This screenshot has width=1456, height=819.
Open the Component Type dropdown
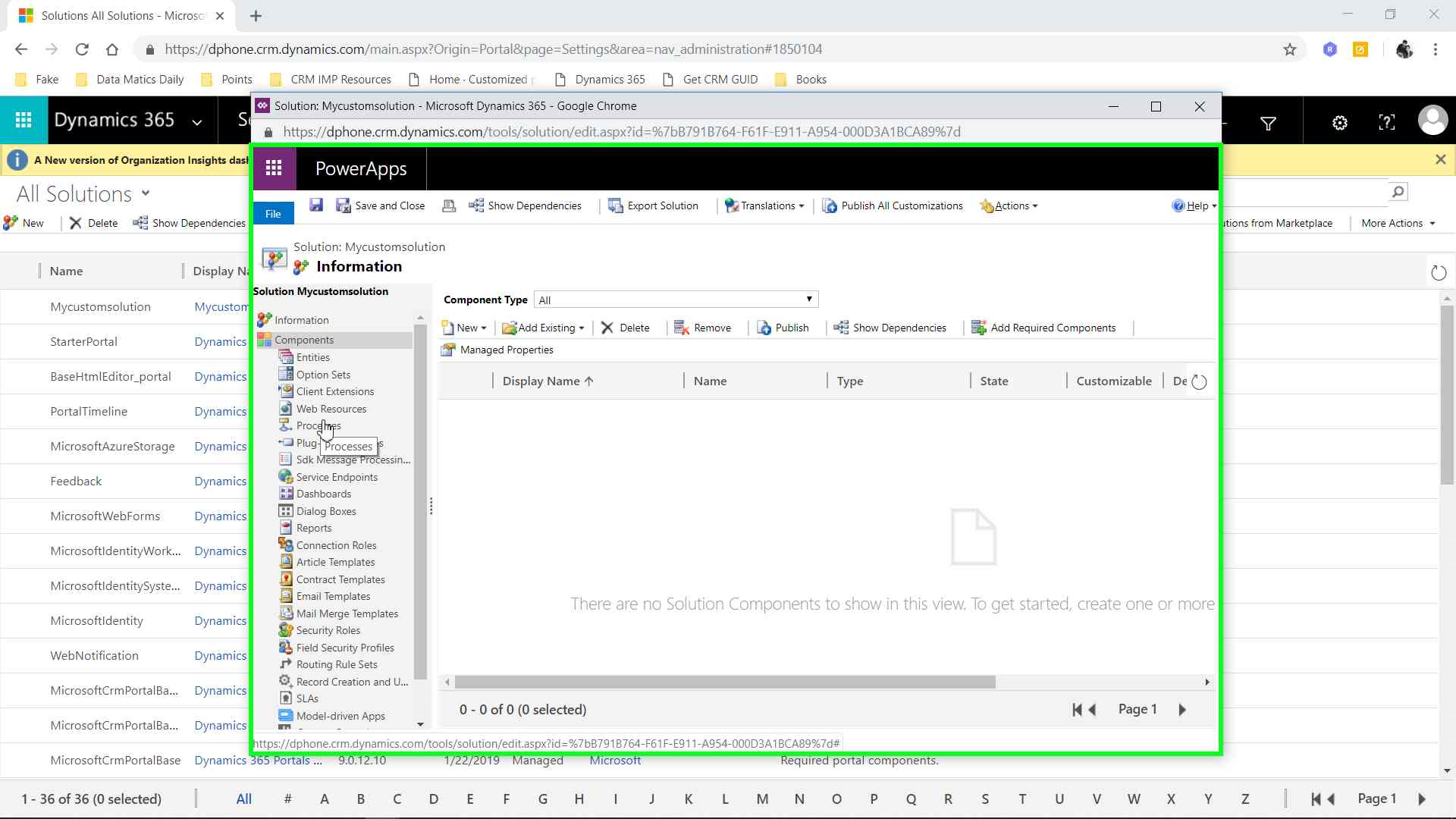click(x=676, y=300)
